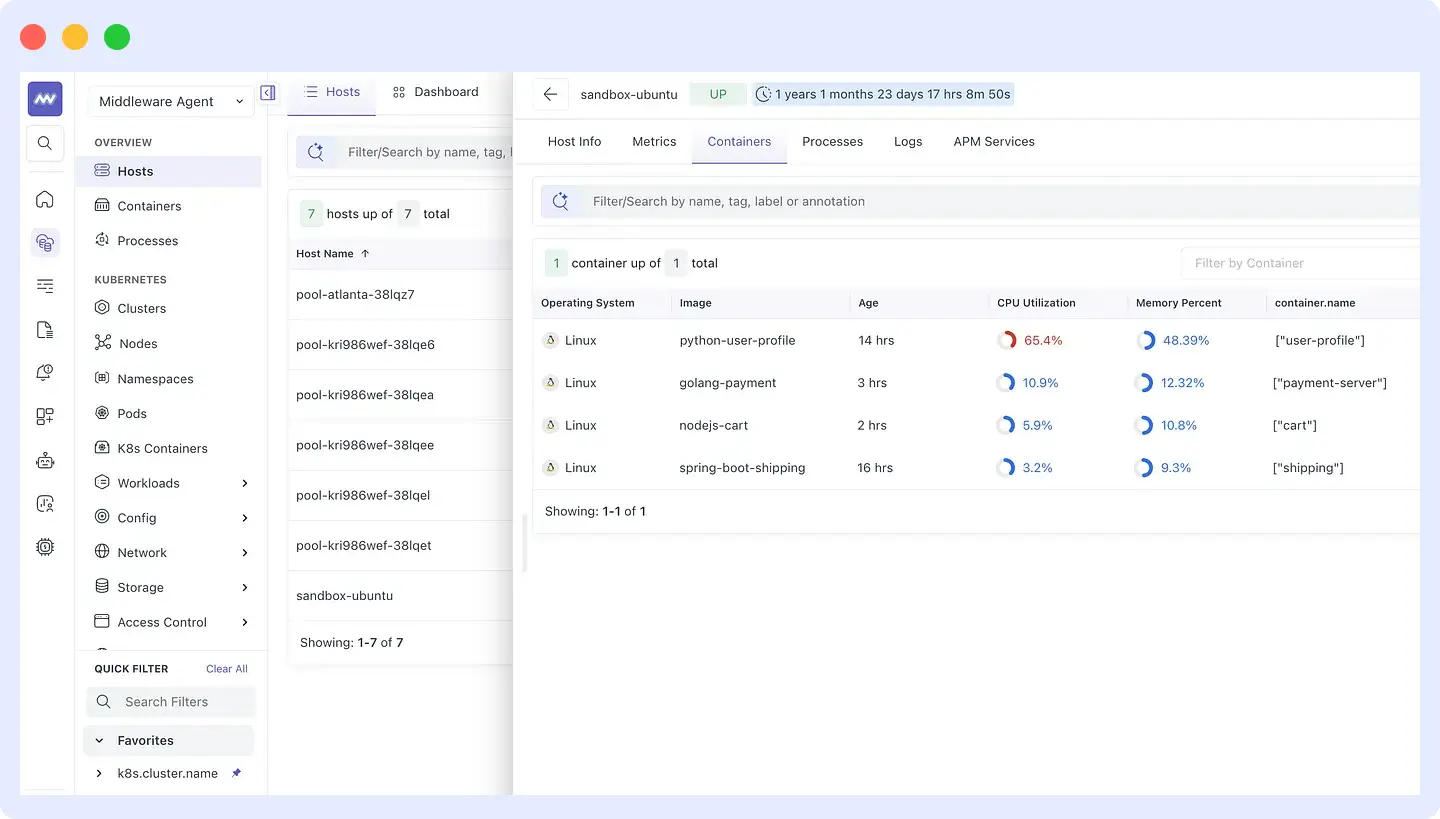Expand the Workloads submenu

pos(245,483)
